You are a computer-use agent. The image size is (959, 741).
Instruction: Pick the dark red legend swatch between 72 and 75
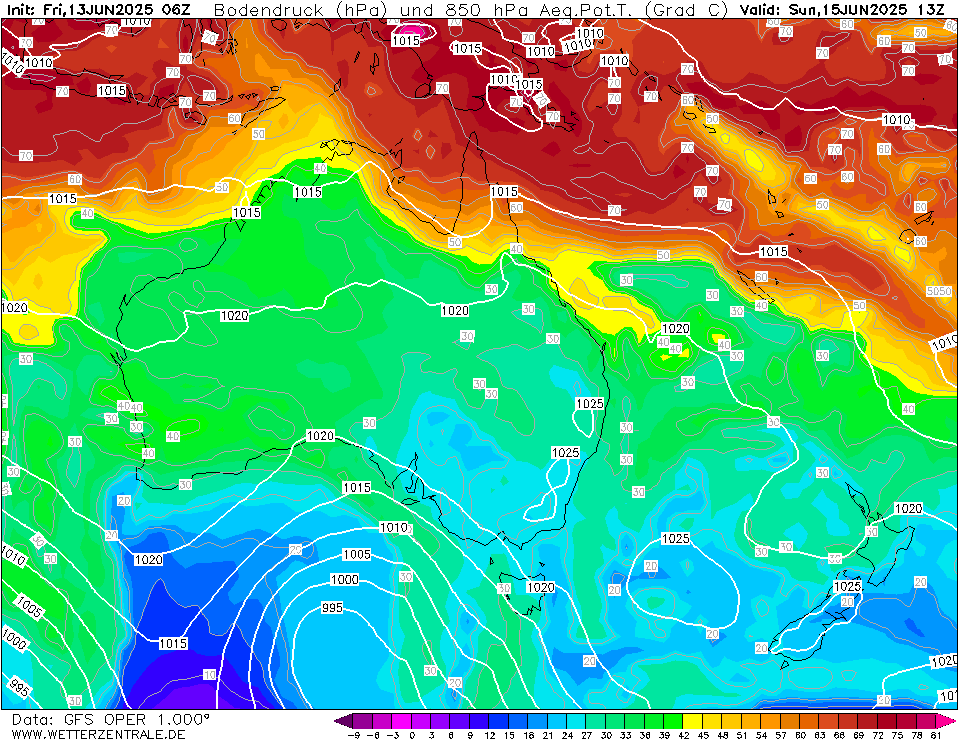tap(886, 720)
